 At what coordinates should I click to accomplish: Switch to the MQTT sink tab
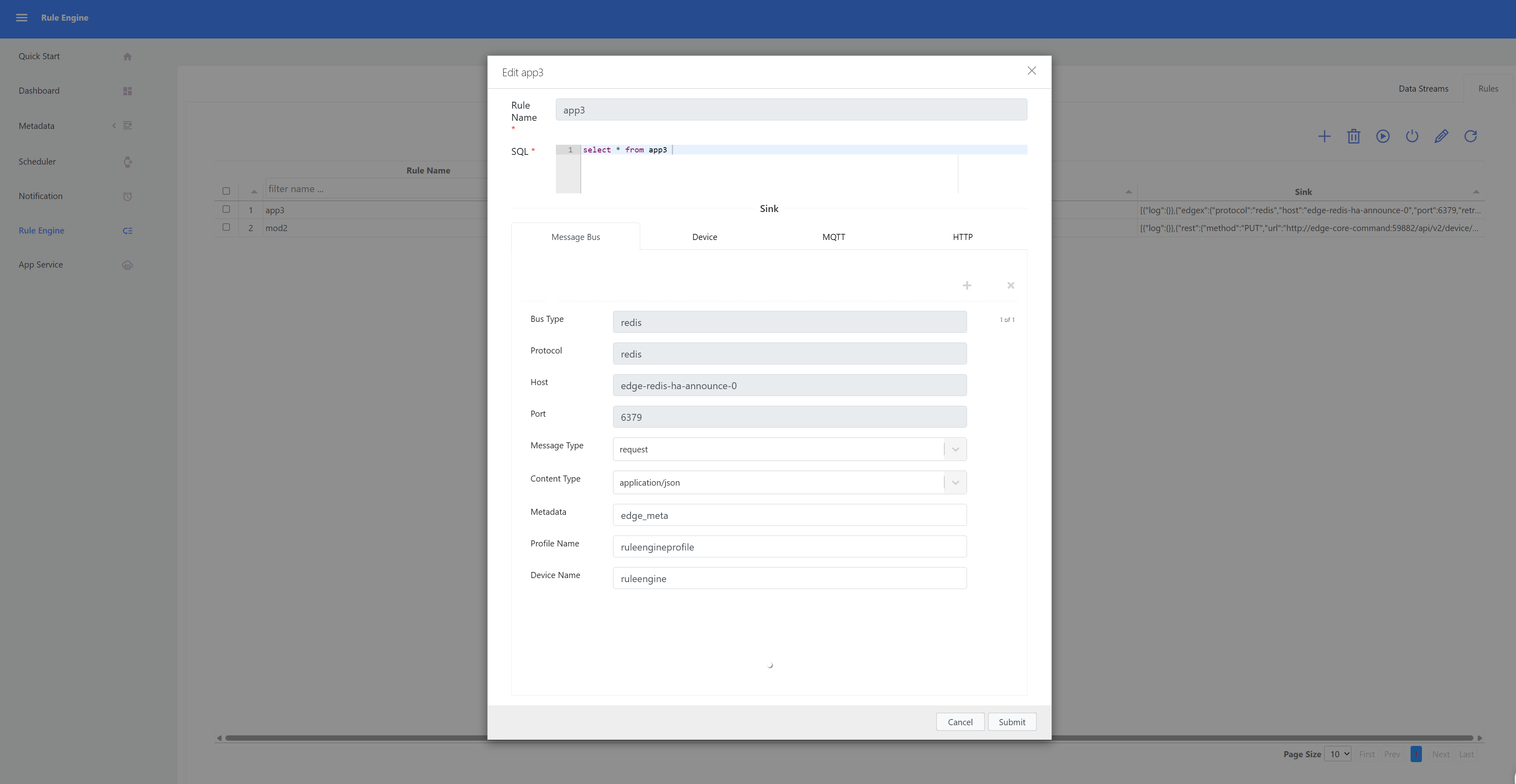[833, 237]
